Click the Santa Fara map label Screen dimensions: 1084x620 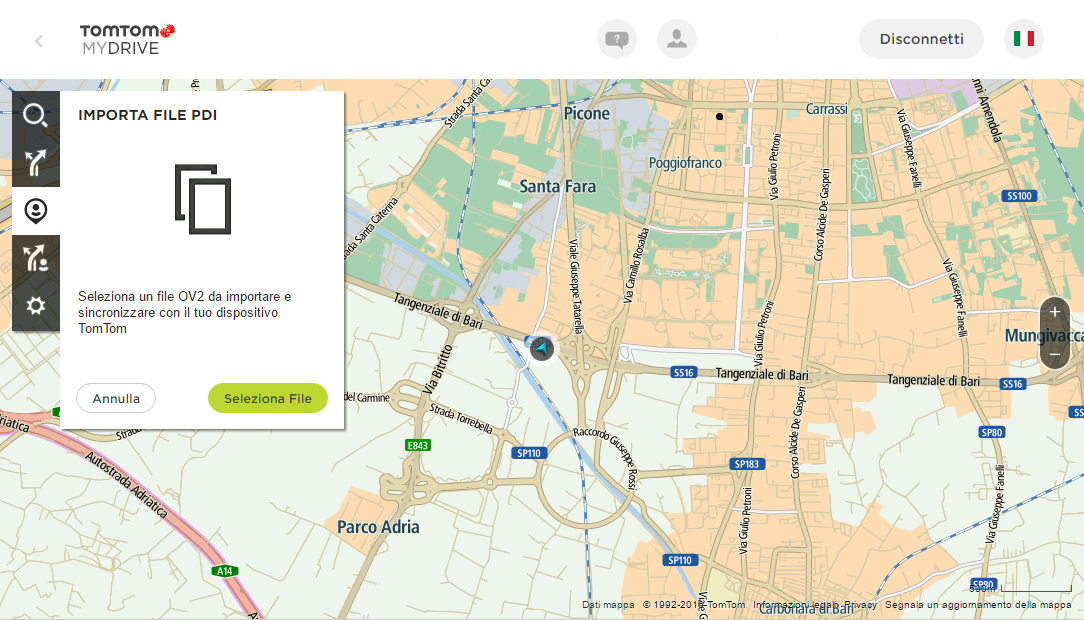click(557, 187)
